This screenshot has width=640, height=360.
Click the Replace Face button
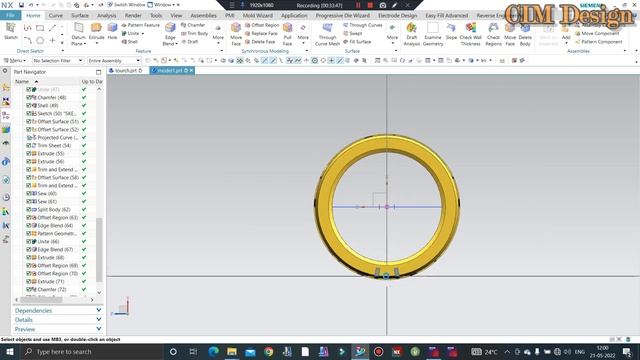coord(261,33)
